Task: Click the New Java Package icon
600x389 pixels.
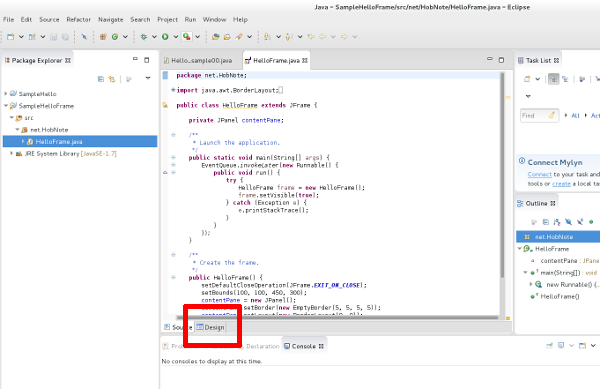Action: pos(103,37)
